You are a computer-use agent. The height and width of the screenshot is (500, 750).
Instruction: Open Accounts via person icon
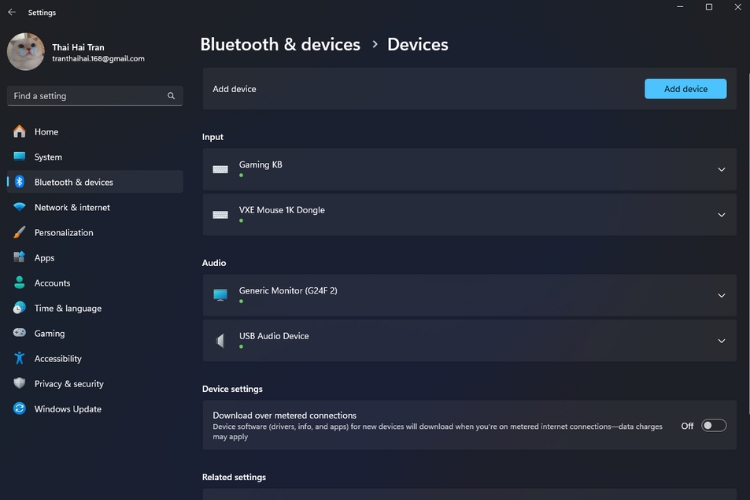click(x=19, y=283)
